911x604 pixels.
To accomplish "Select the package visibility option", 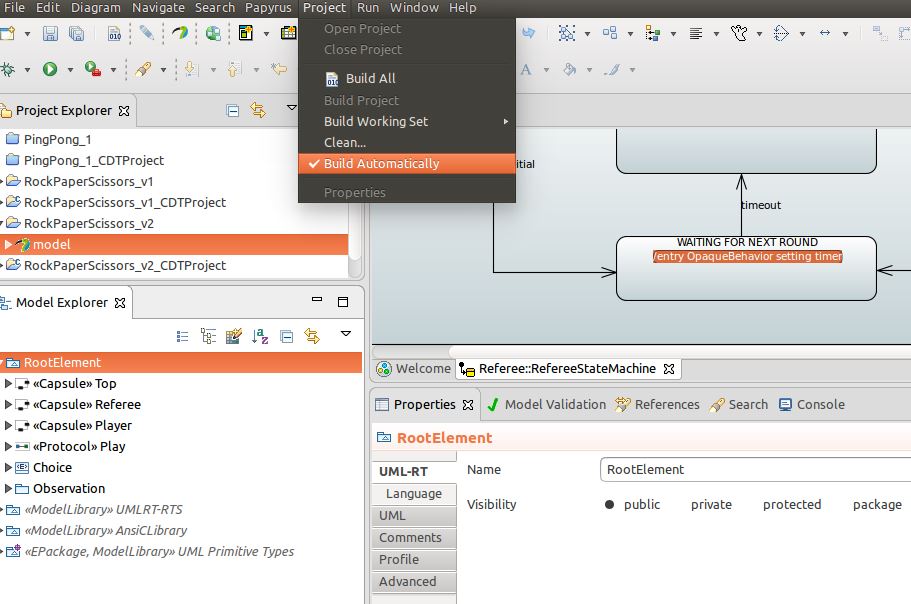I will click(877, 505).
